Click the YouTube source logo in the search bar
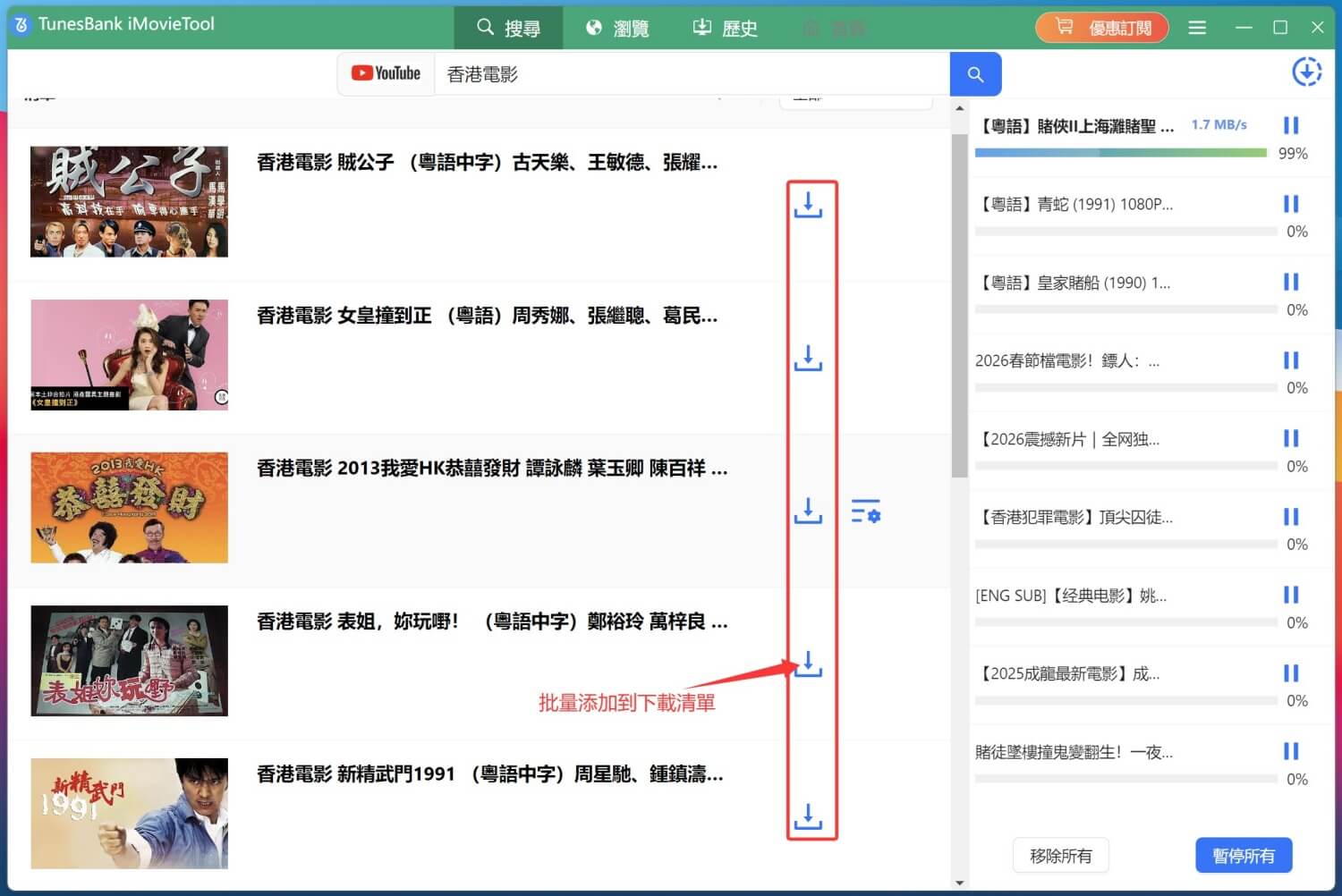1342x896 pixels. [386, 73]
